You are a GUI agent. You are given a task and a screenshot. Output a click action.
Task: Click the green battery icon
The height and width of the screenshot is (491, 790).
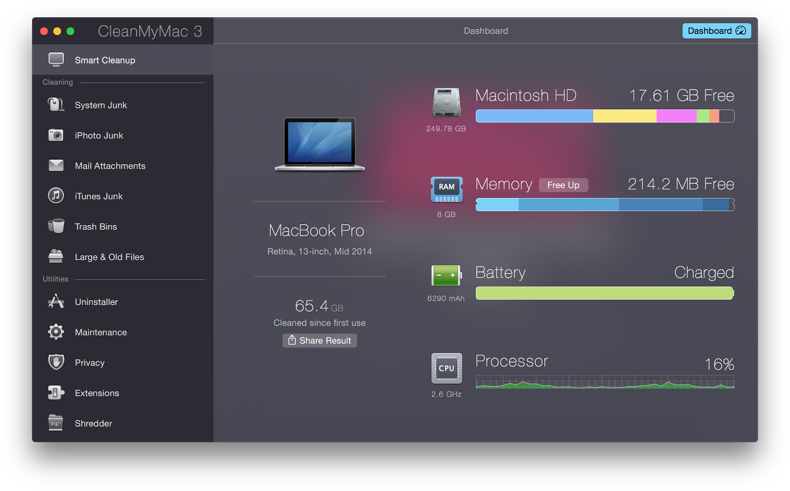pos(446,275)
